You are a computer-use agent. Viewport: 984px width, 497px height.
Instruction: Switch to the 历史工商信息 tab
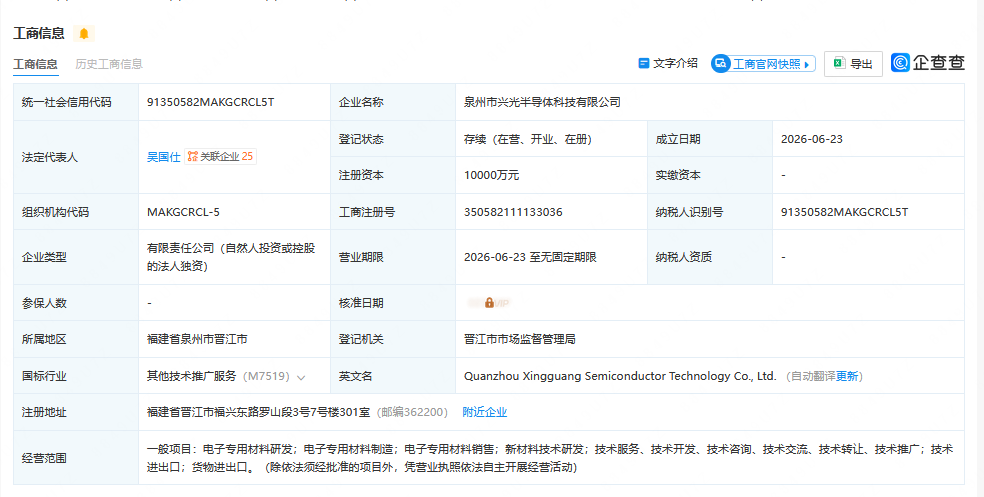tap(109, 64)
